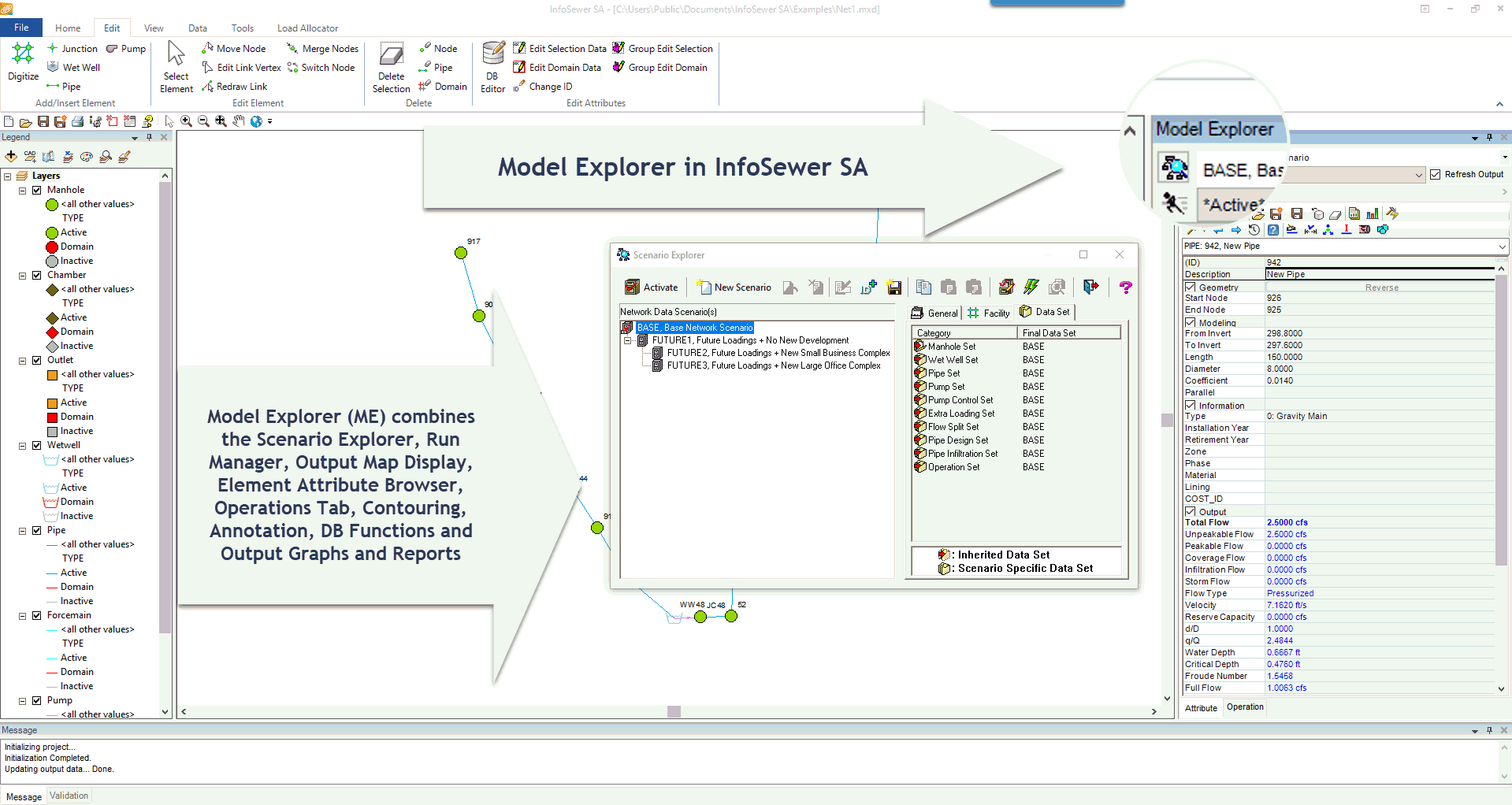This screenshot has height=805, width=1512.
Task: Open the Facility tab in Scenario Explorer
Action: click(989, 313)
